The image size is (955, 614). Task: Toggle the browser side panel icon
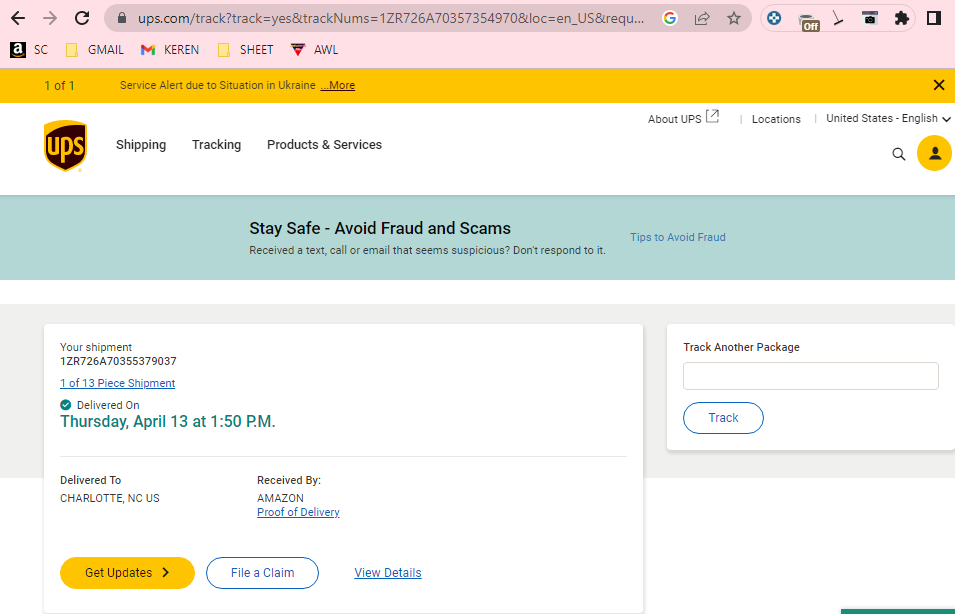click(x=934, y=18)
